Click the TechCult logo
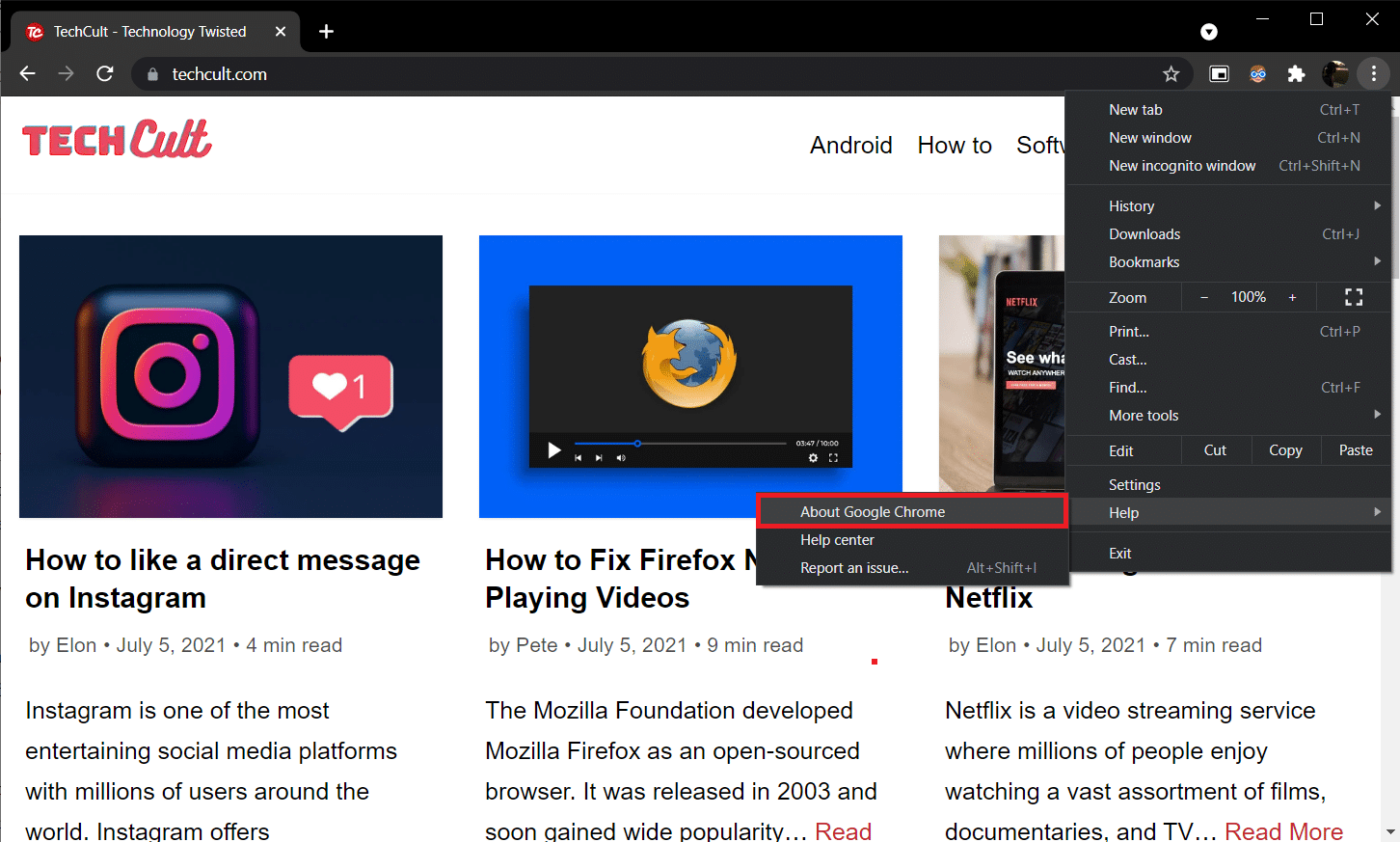Viewport: 1400px width, 842px height. (x=117, y=140)
